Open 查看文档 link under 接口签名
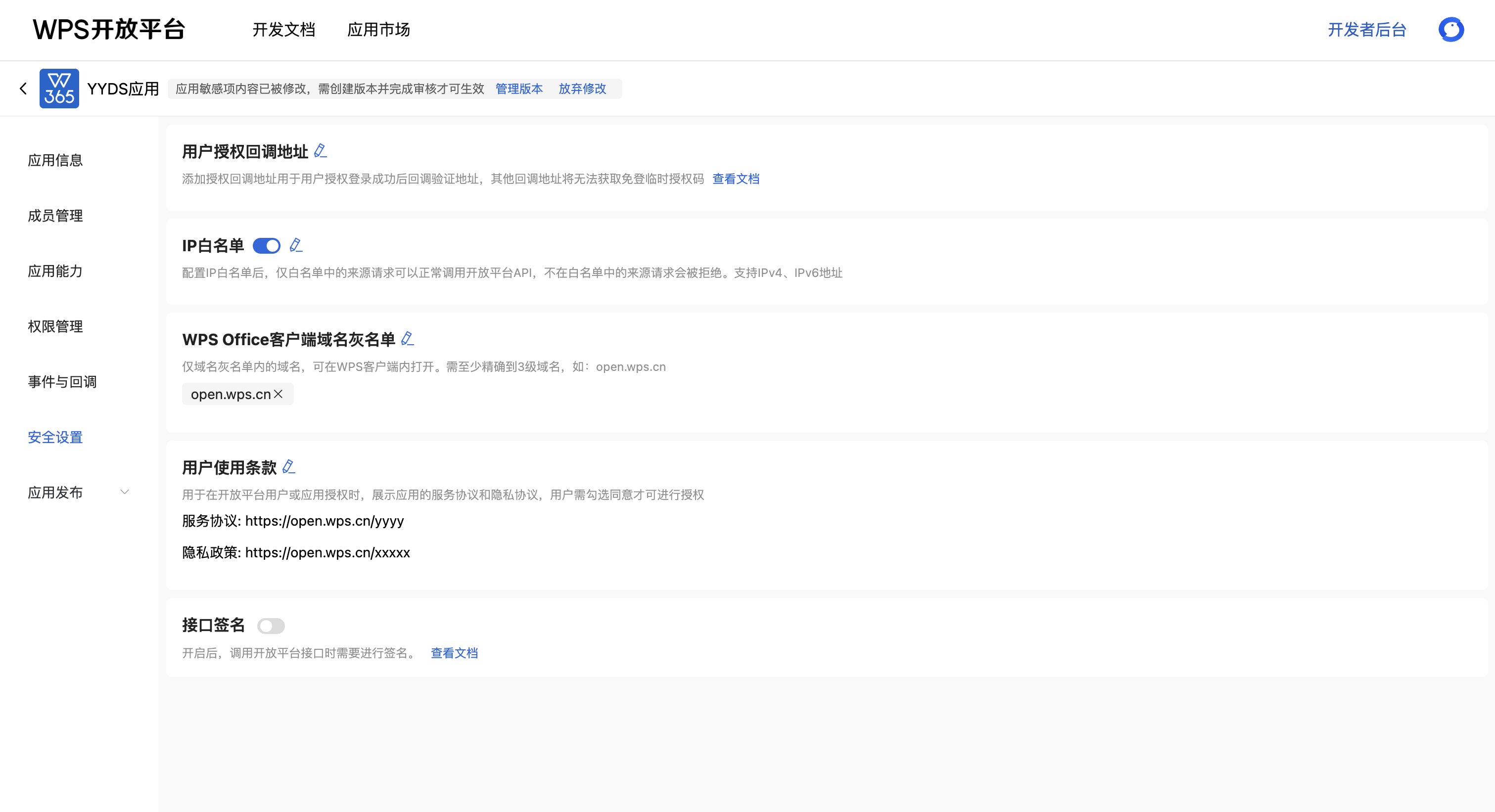 point(454,653)
